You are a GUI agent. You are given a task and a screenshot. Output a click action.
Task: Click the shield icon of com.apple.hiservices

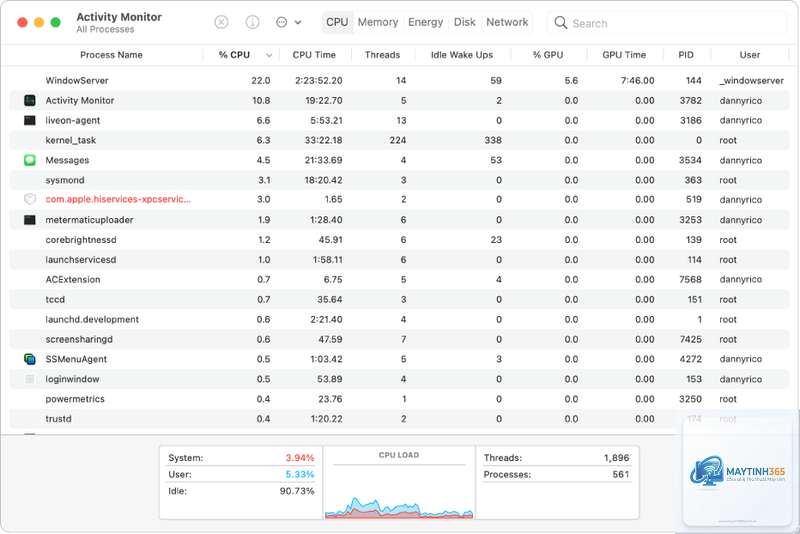pyautogui.click(x=30, y=199)
